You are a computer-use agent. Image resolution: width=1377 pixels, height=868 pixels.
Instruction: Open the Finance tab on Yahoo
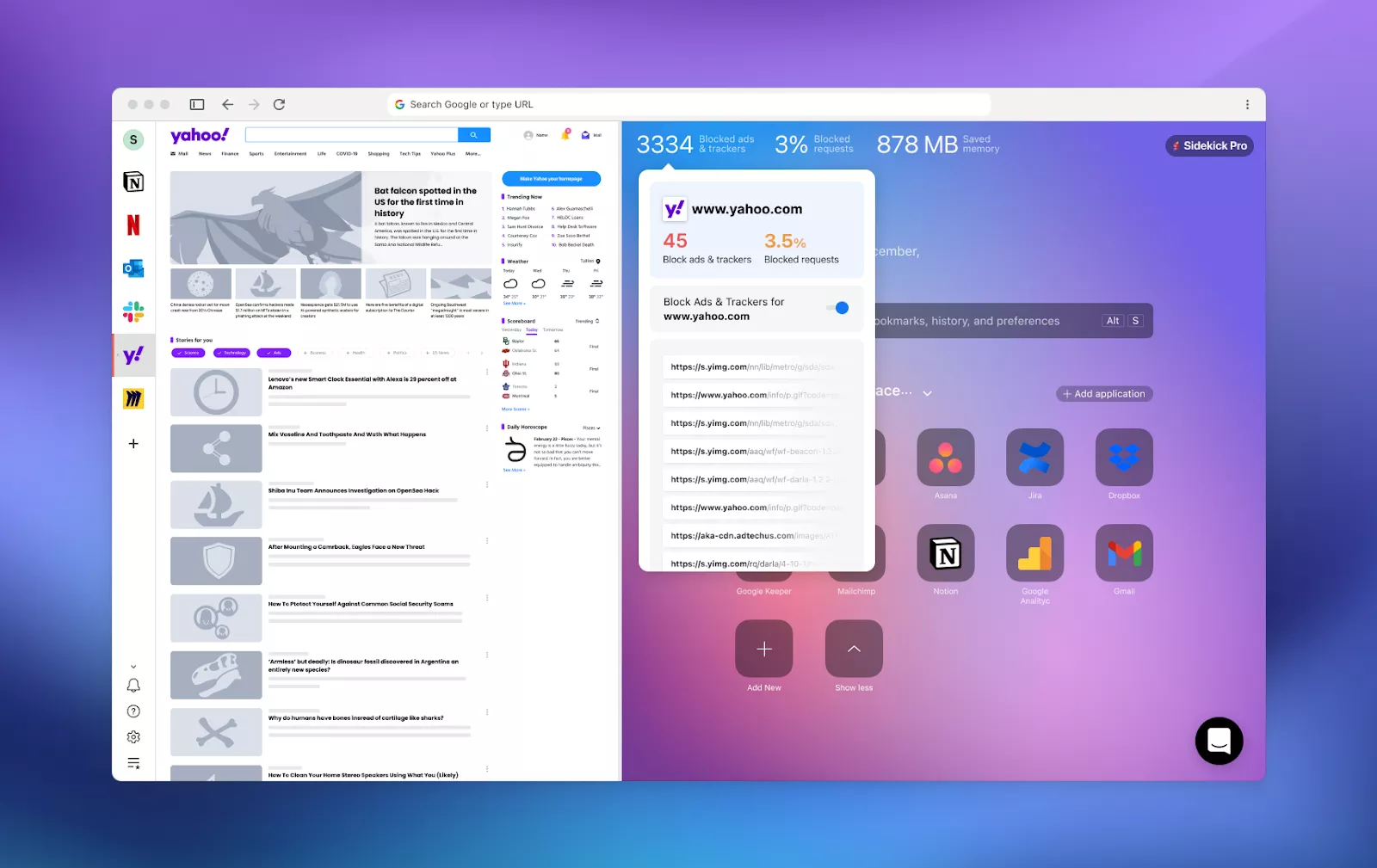click(230, 154)
